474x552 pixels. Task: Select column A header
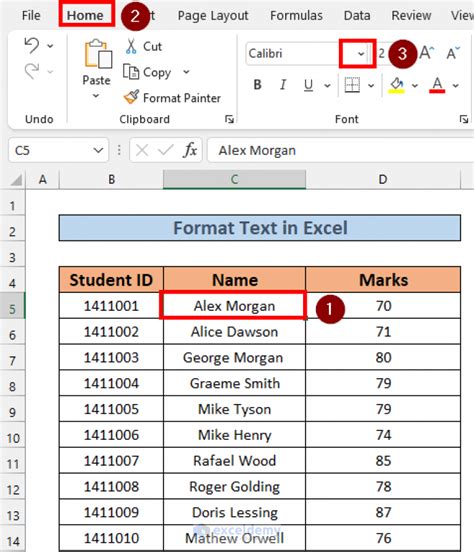click(x=43, y=180)
